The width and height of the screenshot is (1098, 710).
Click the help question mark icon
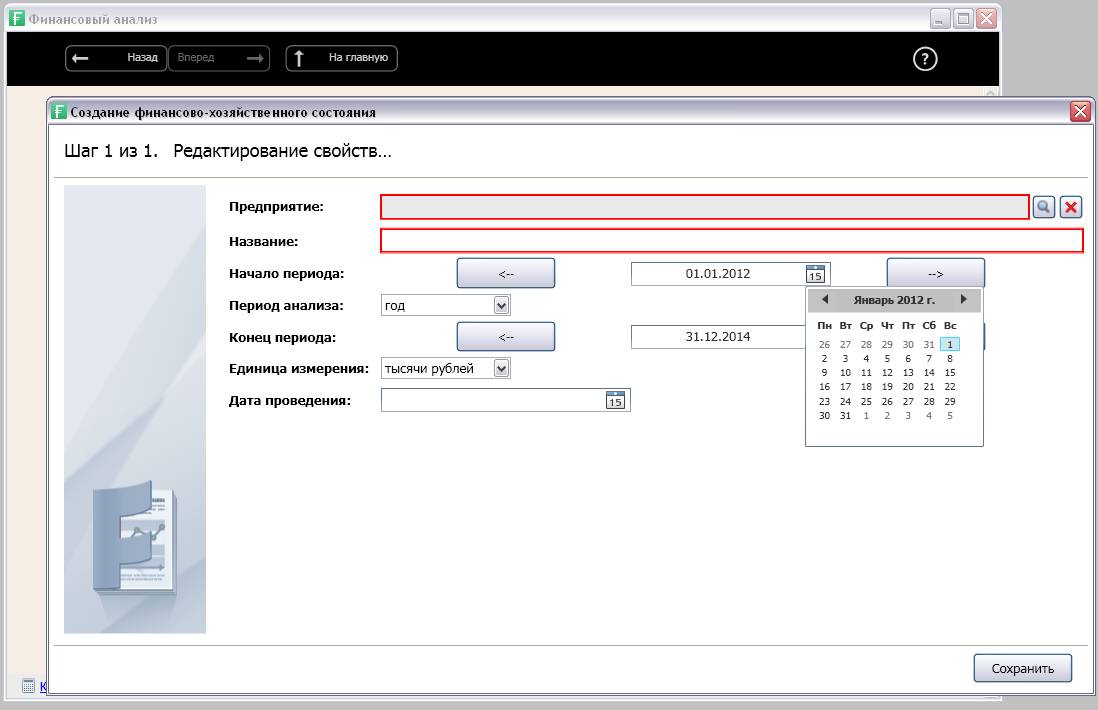click(x=925, y=59)
